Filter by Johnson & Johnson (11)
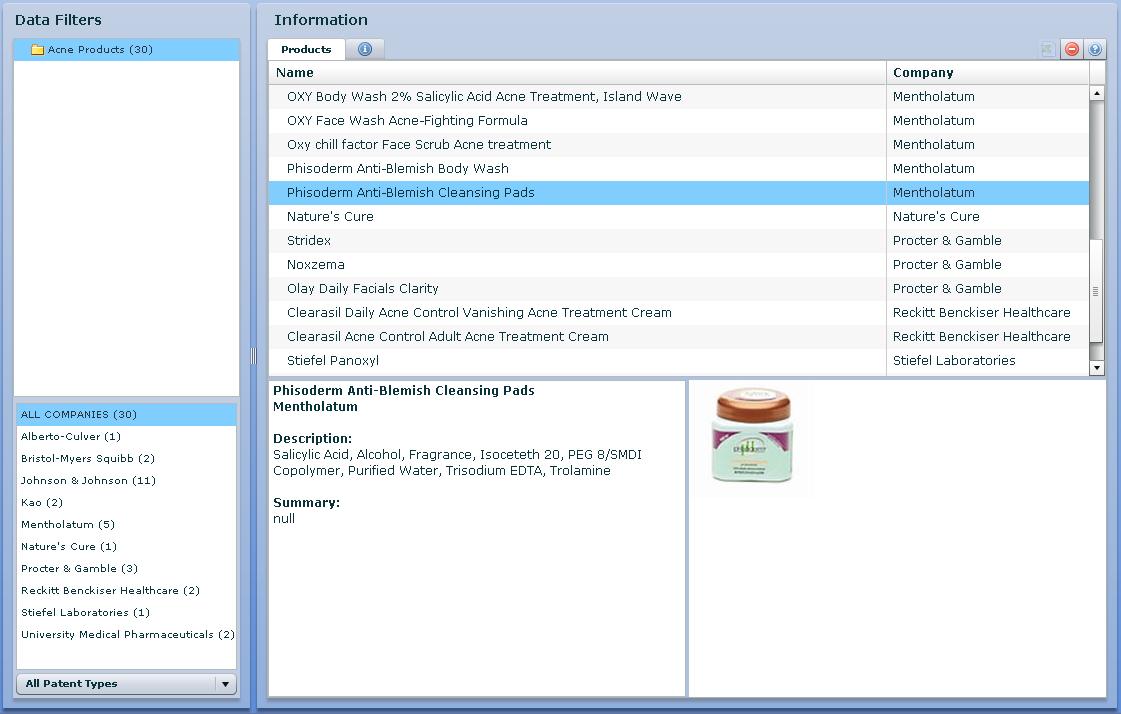 tap(88, 481)
